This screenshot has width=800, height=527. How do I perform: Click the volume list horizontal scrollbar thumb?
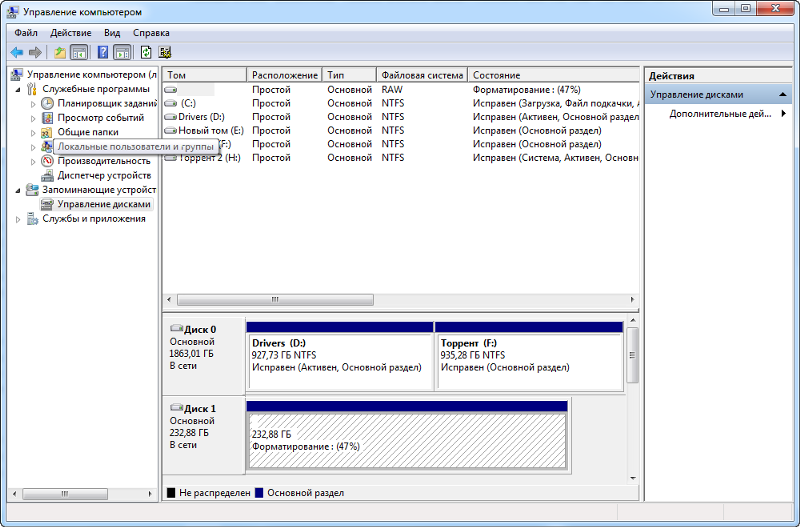pyautogui.click(x=275, y=299)
